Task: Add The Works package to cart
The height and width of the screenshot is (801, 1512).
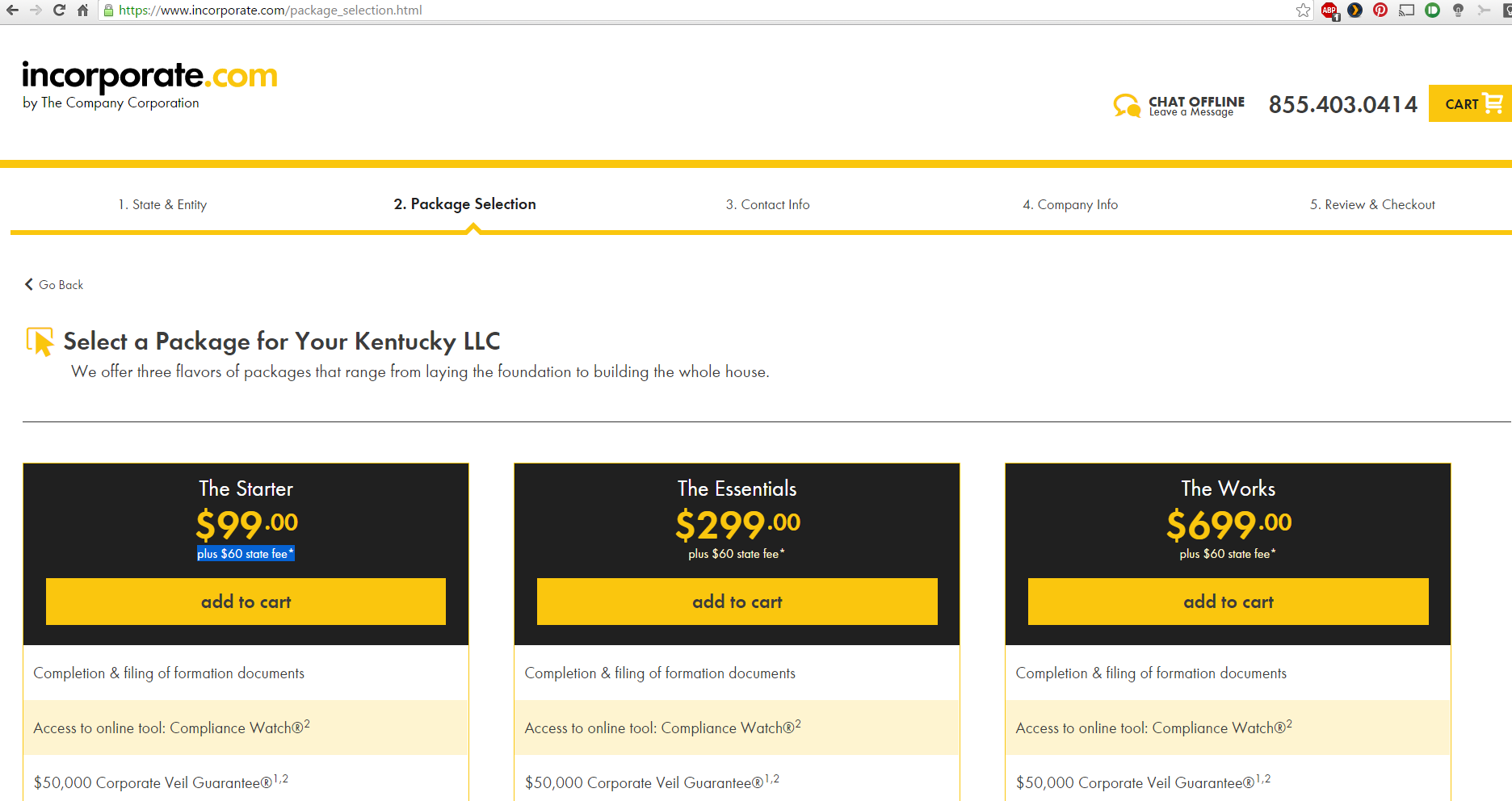Action: tap(1228, 602)
